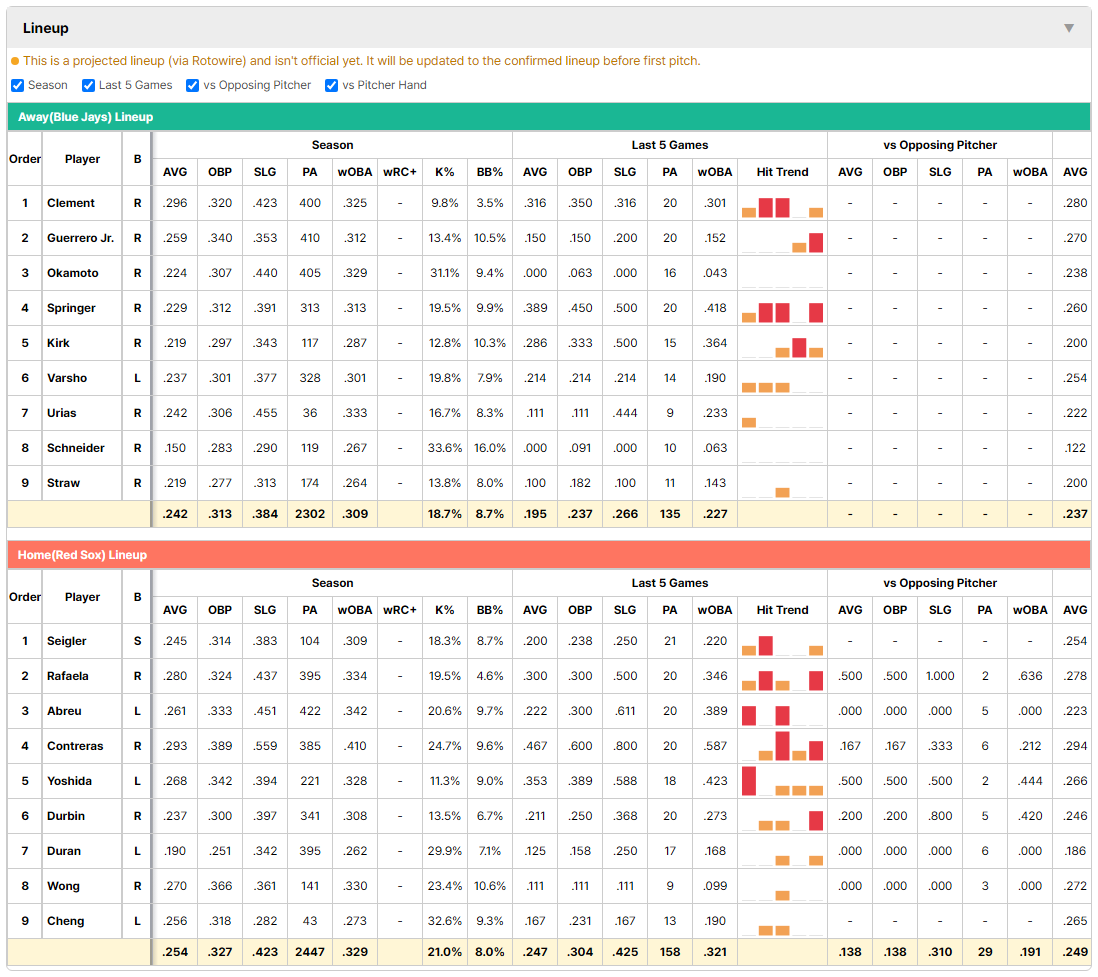Click the Lineup panel title
Image resolution: width=1098 pixels, height=977 pixels.
pyautogui.click(x=46, y=28)
